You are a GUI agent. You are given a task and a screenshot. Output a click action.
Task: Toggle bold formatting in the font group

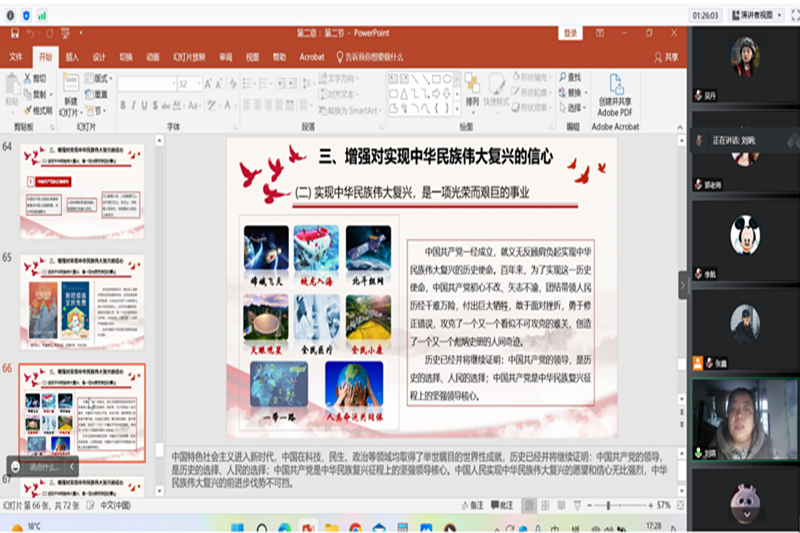coord(122,105)
